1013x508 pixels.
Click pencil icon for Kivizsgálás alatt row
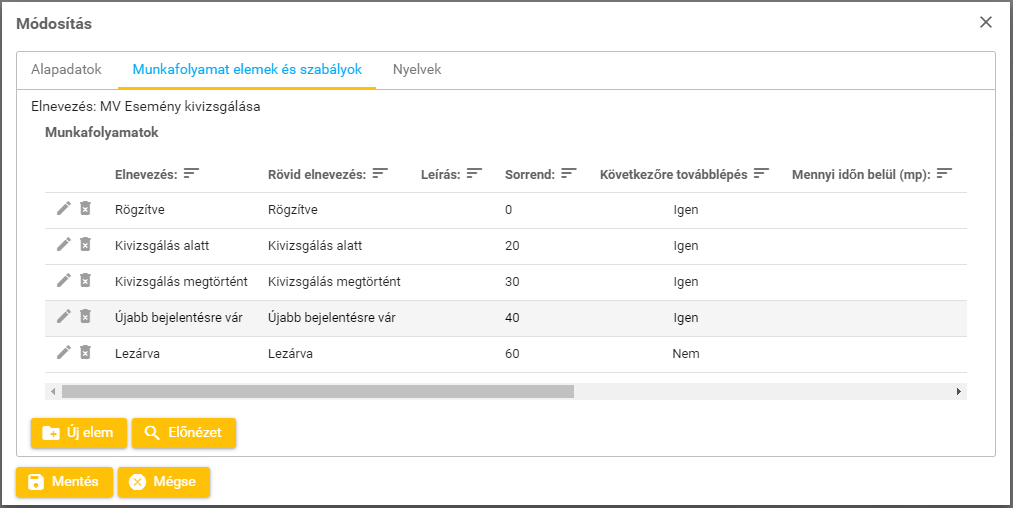[64, 244]
